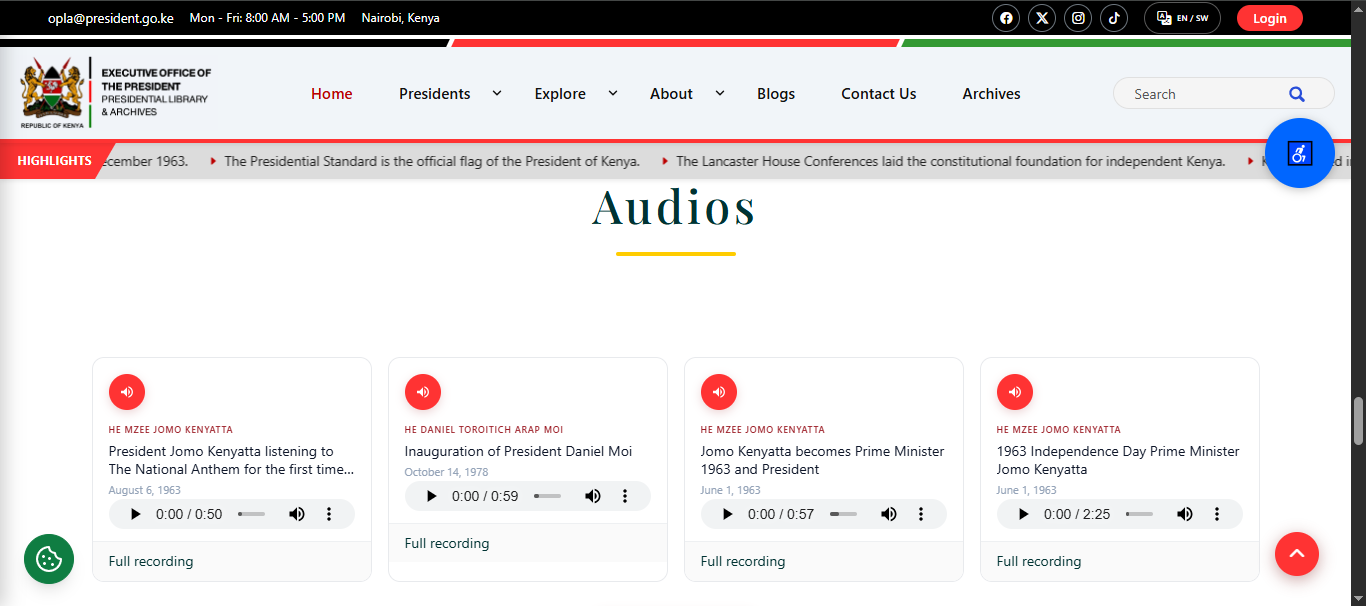
Task: Click into the Search input field
Action: [x=1205, y=94]
